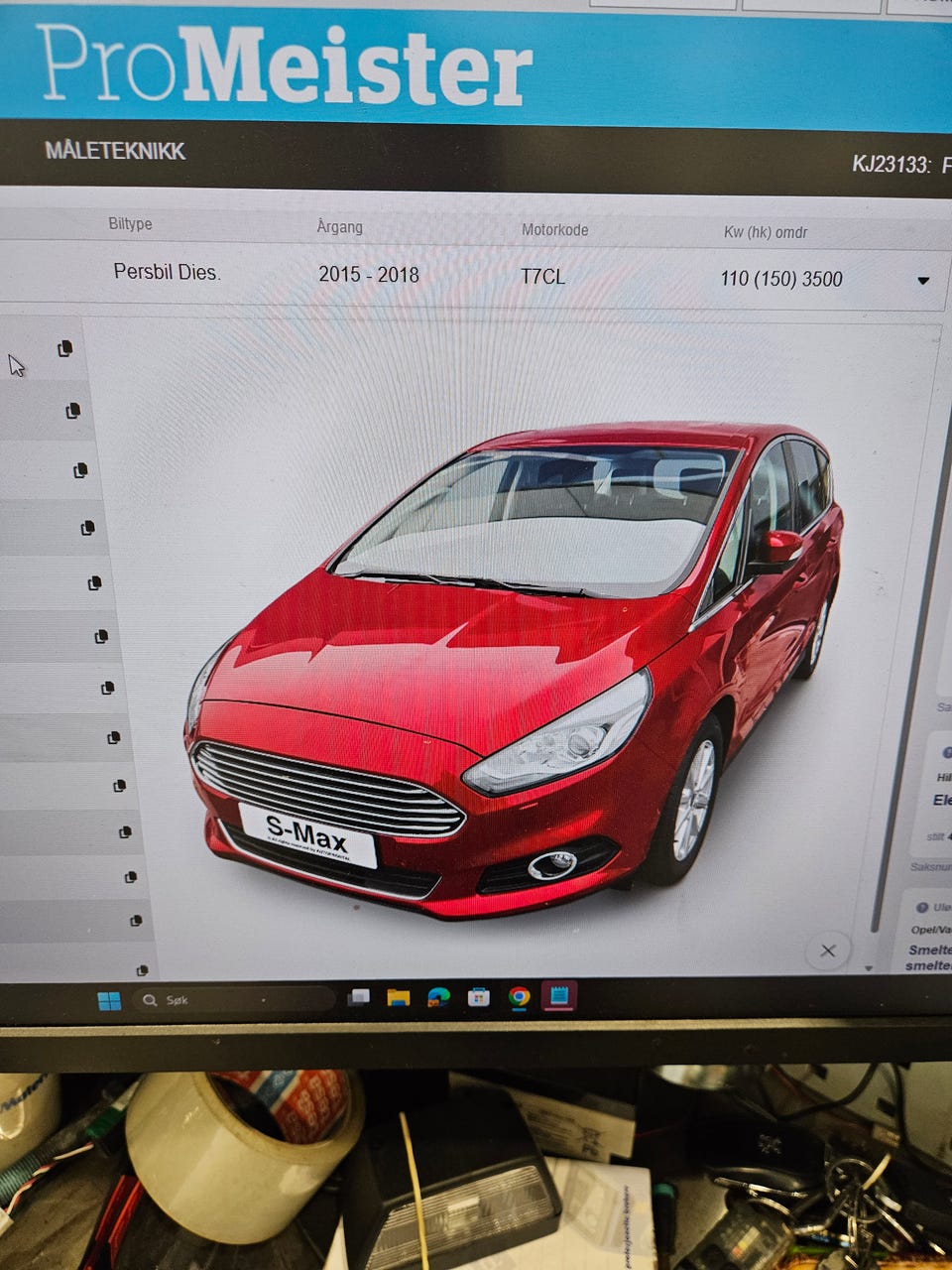This screenshot has height=1270, width=952.
Task: Click the red S-Max car image
Action: (516, 670)
